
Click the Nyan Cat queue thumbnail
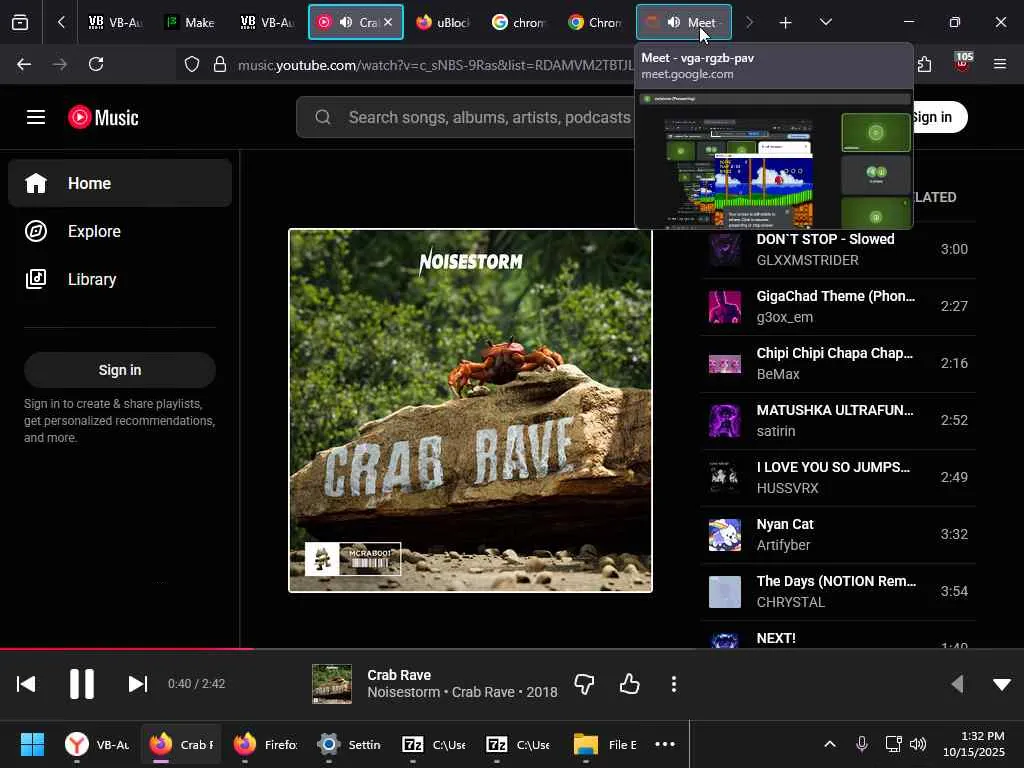725,535
